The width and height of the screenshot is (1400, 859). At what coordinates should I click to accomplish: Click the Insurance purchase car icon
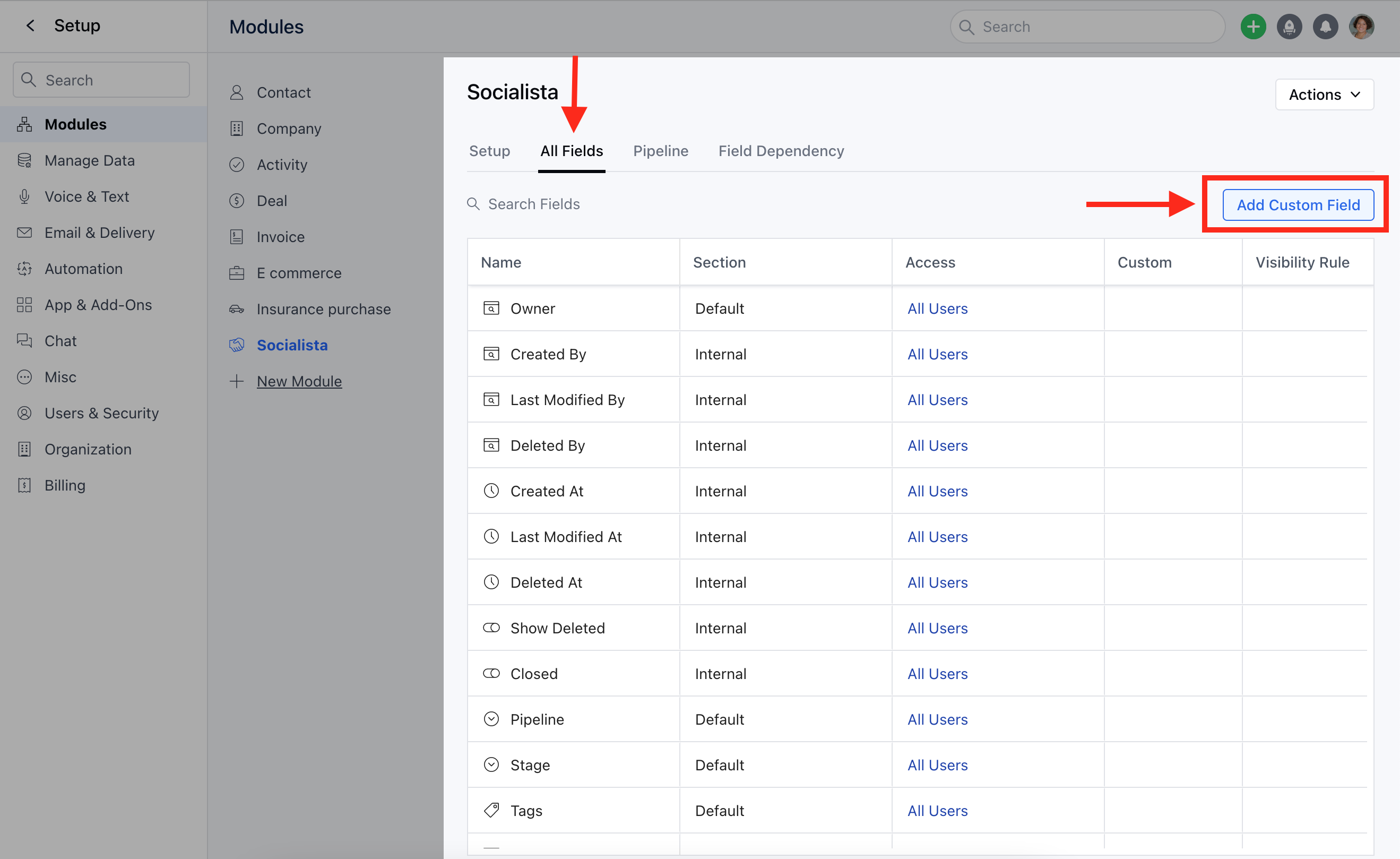click(x=236, y=308)
